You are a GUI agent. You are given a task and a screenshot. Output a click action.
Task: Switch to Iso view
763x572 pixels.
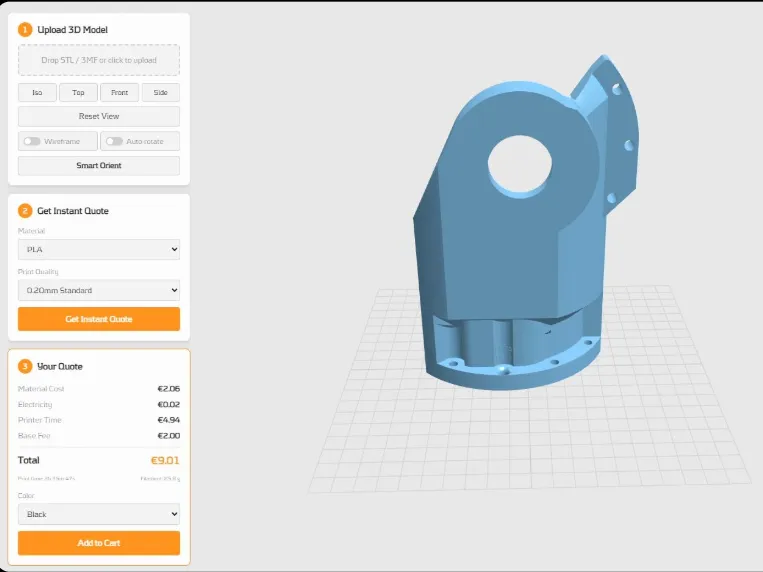pyautogui.click(x=37, y=92)
